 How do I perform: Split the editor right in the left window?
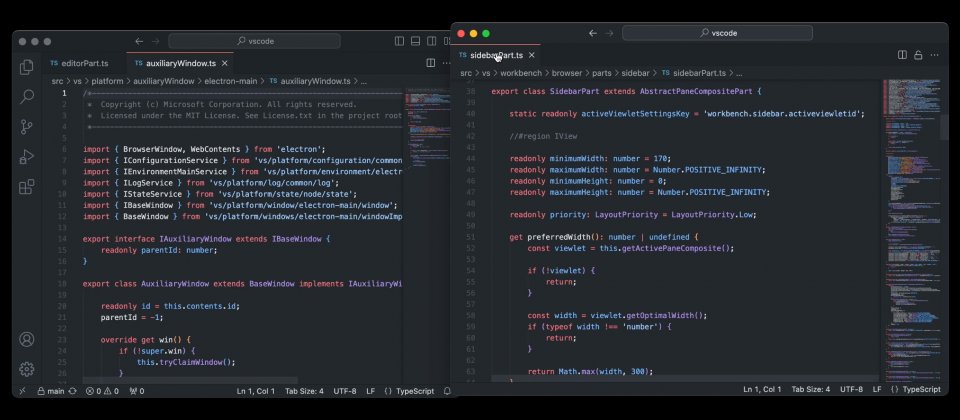coord(430,62)
